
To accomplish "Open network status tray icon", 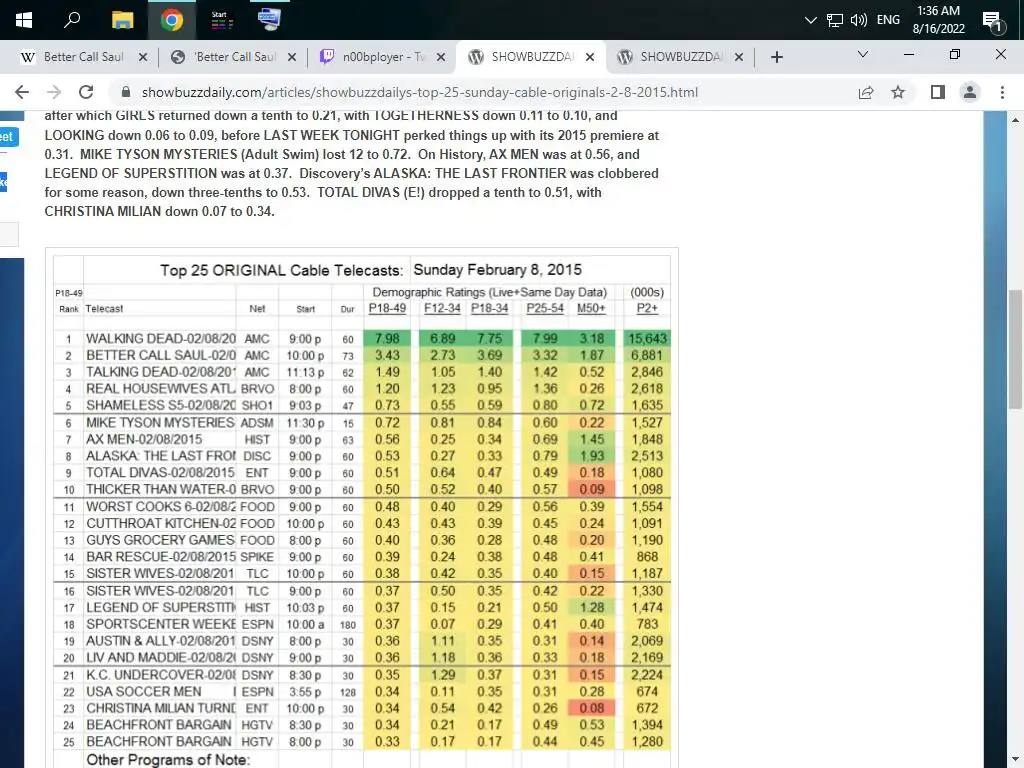I will click(x=835, y=20).
